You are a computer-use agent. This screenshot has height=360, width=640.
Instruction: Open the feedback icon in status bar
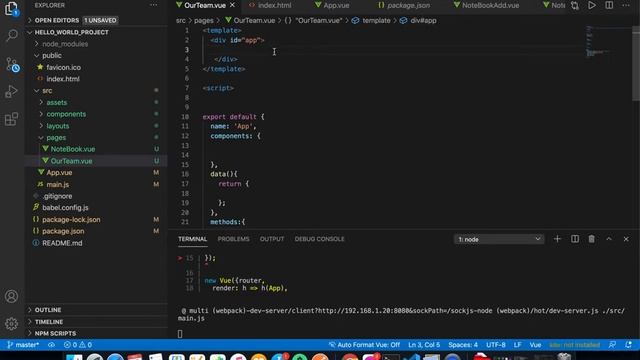click(612, 345)
